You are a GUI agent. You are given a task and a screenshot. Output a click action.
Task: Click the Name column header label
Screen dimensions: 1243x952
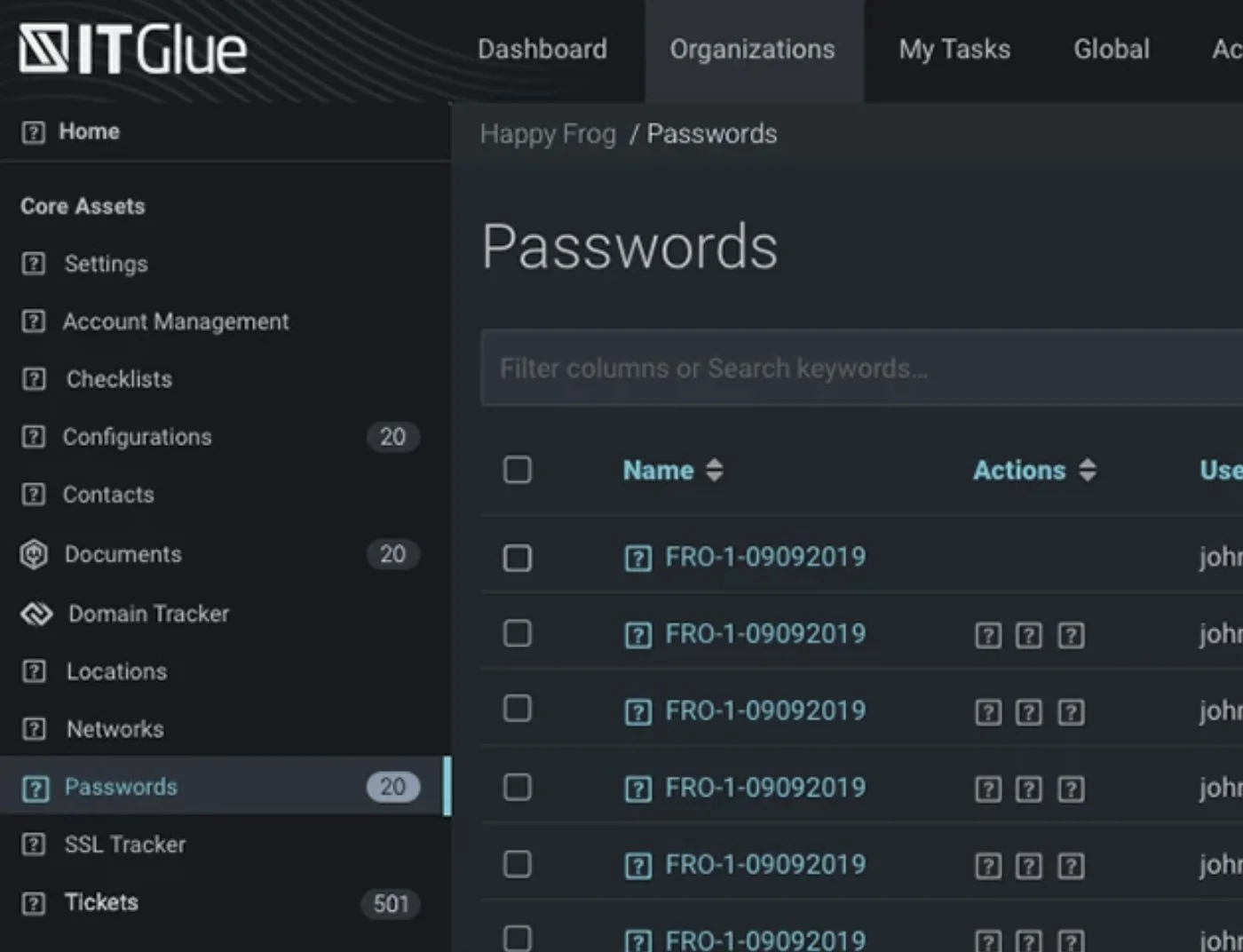(658, 470)
